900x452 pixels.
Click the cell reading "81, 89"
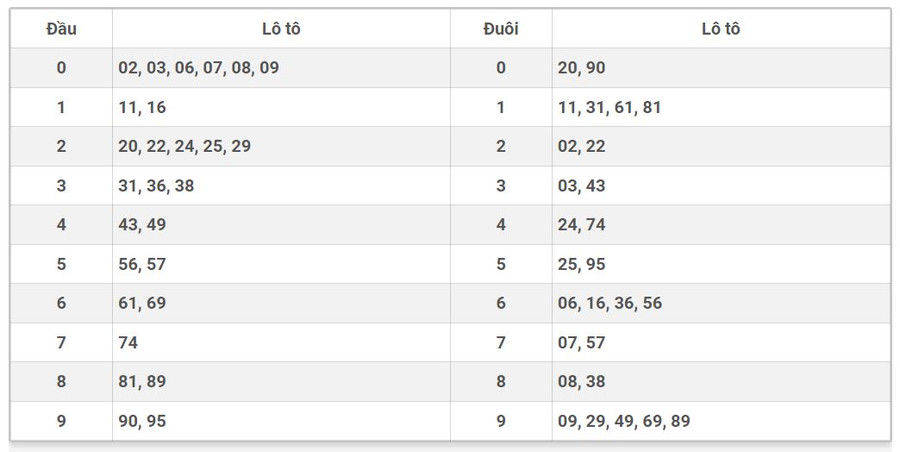pos(142,381)
